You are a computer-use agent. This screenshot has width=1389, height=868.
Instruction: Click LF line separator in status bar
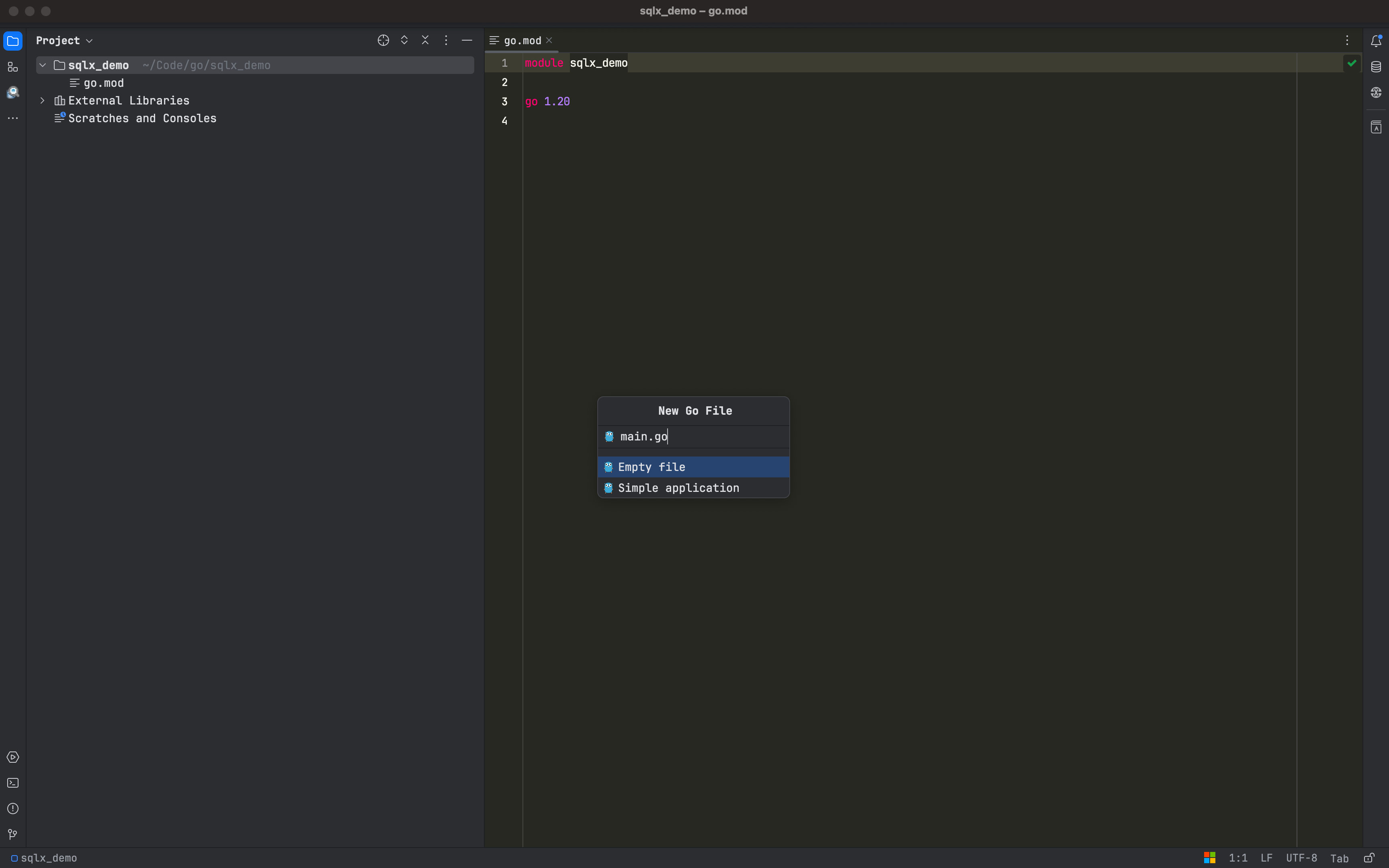(1266, 858)
